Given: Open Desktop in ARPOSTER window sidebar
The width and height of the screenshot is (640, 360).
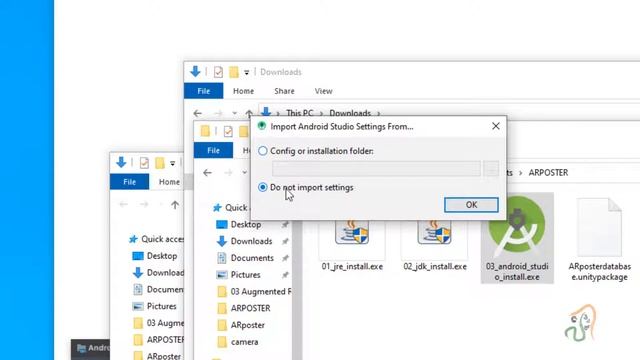Looking at the screenshot, I should (246, 224).
